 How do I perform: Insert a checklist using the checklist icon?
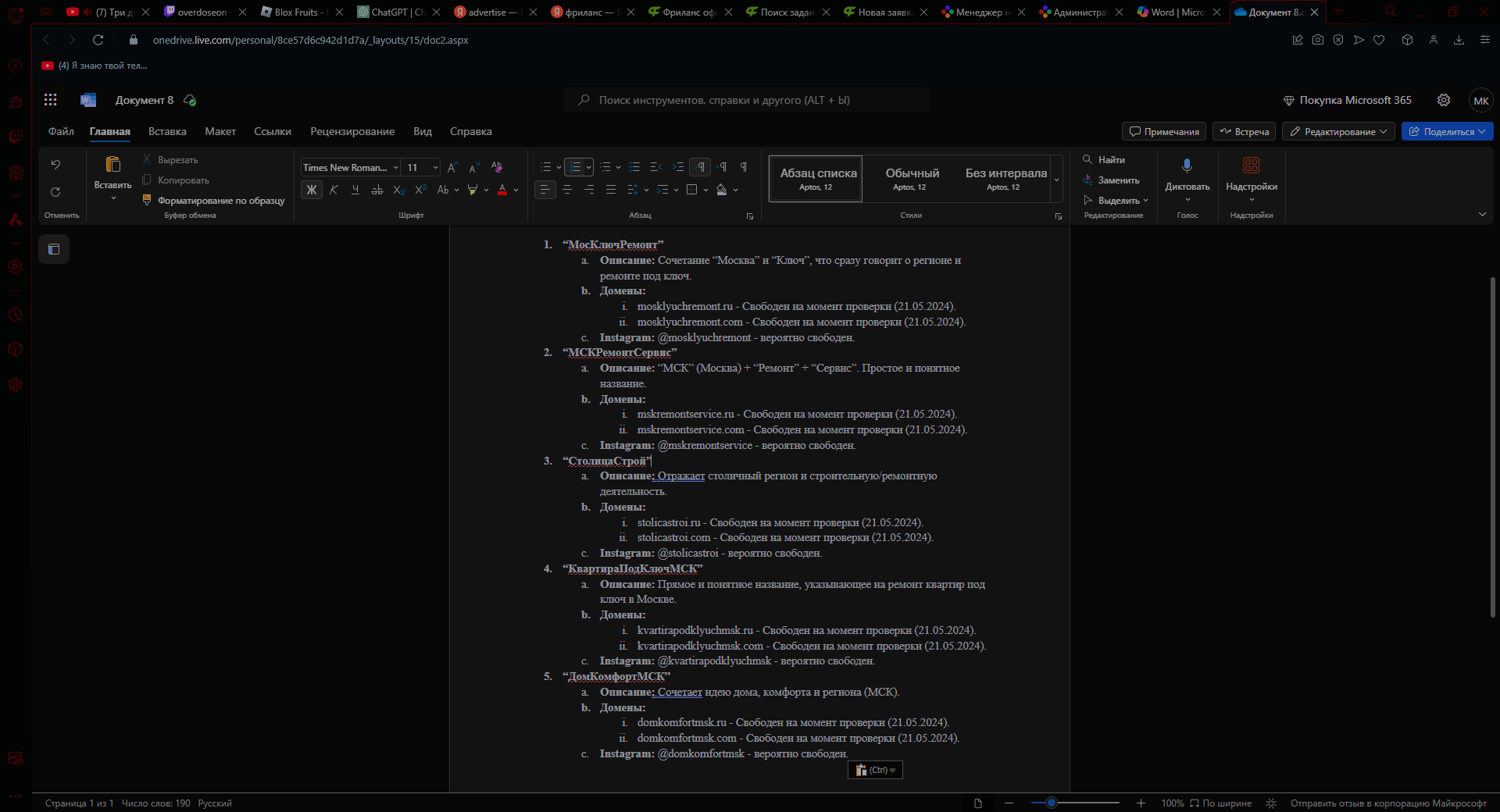click(x=634, y=167)
